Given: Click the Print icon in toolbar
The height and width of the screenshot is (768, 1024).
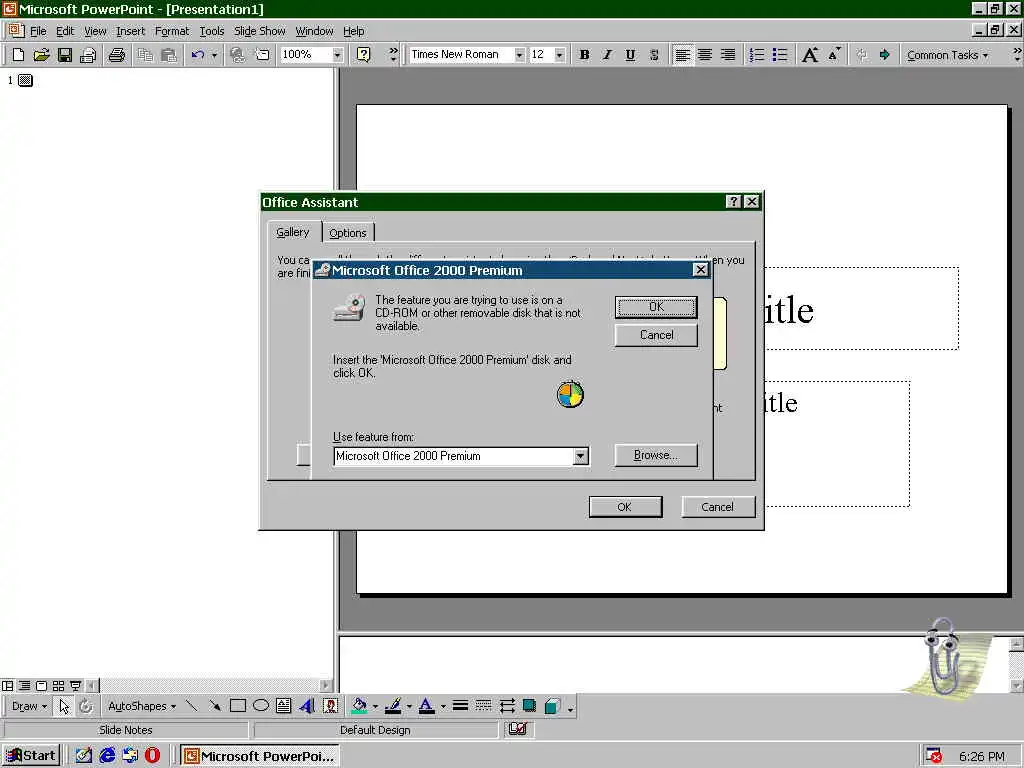Looking at the screenshot, I should tap(117, 55).
